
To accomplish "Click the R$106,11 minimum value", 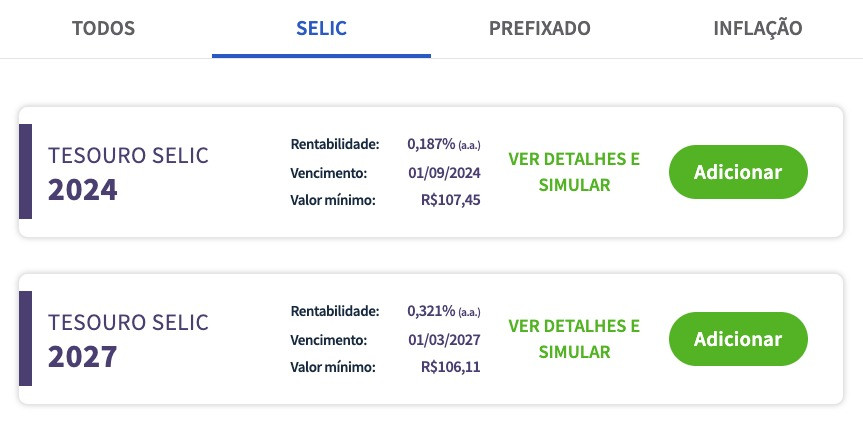I will tap(451, 367).
